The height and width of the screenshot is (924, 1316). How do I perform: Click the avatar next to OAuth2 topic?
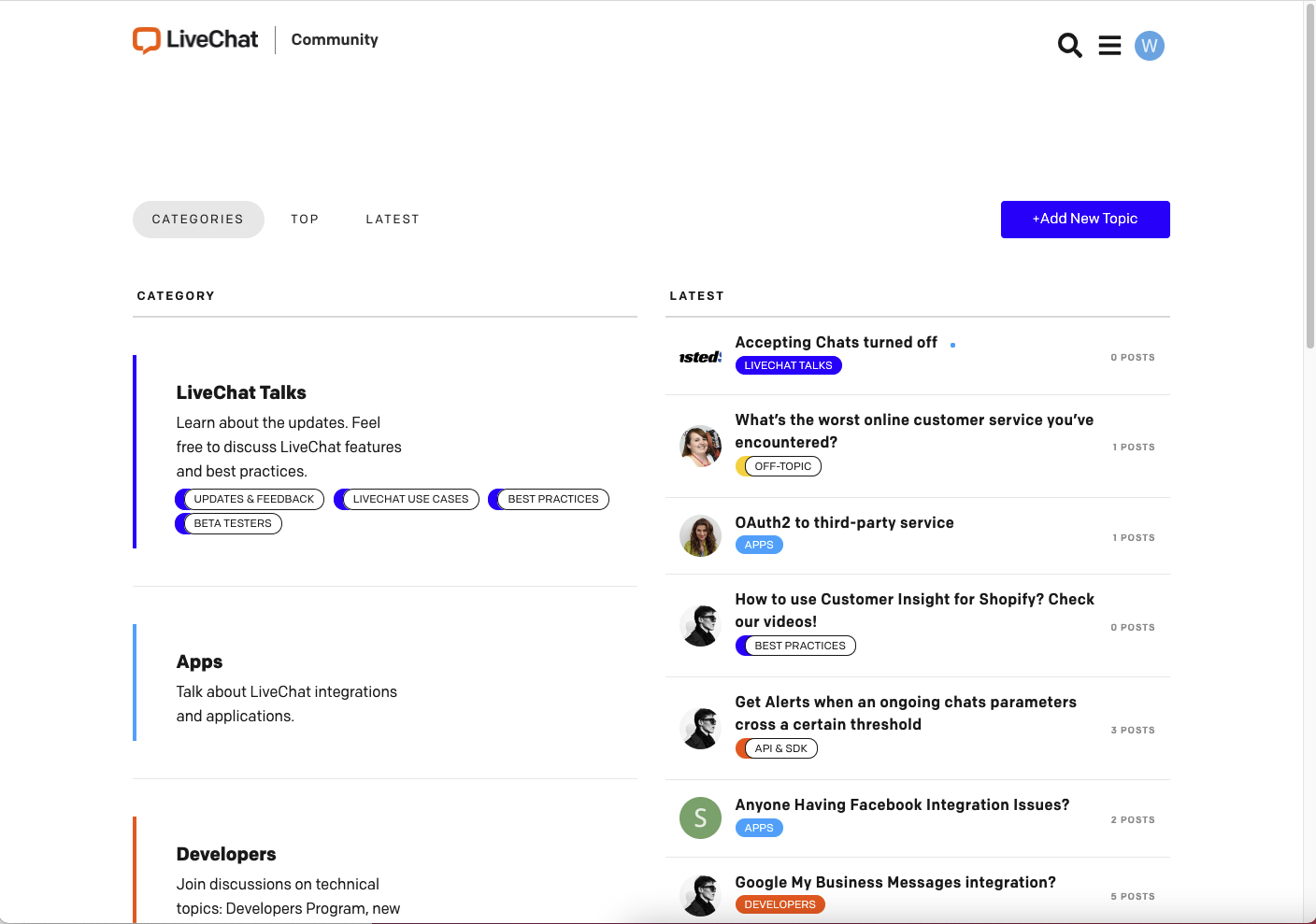pyautogui.click(x=700, y=535)
